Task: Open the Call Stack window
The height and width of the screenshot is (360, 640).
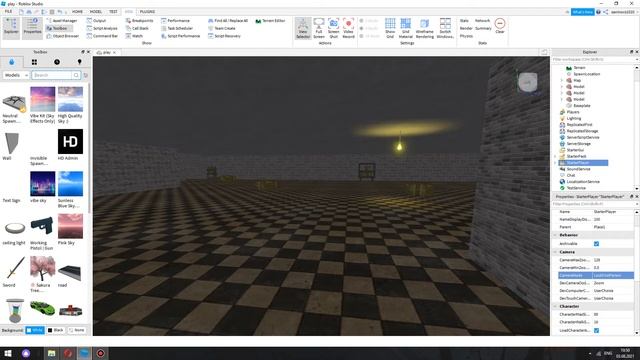Action: coord(137,28)
